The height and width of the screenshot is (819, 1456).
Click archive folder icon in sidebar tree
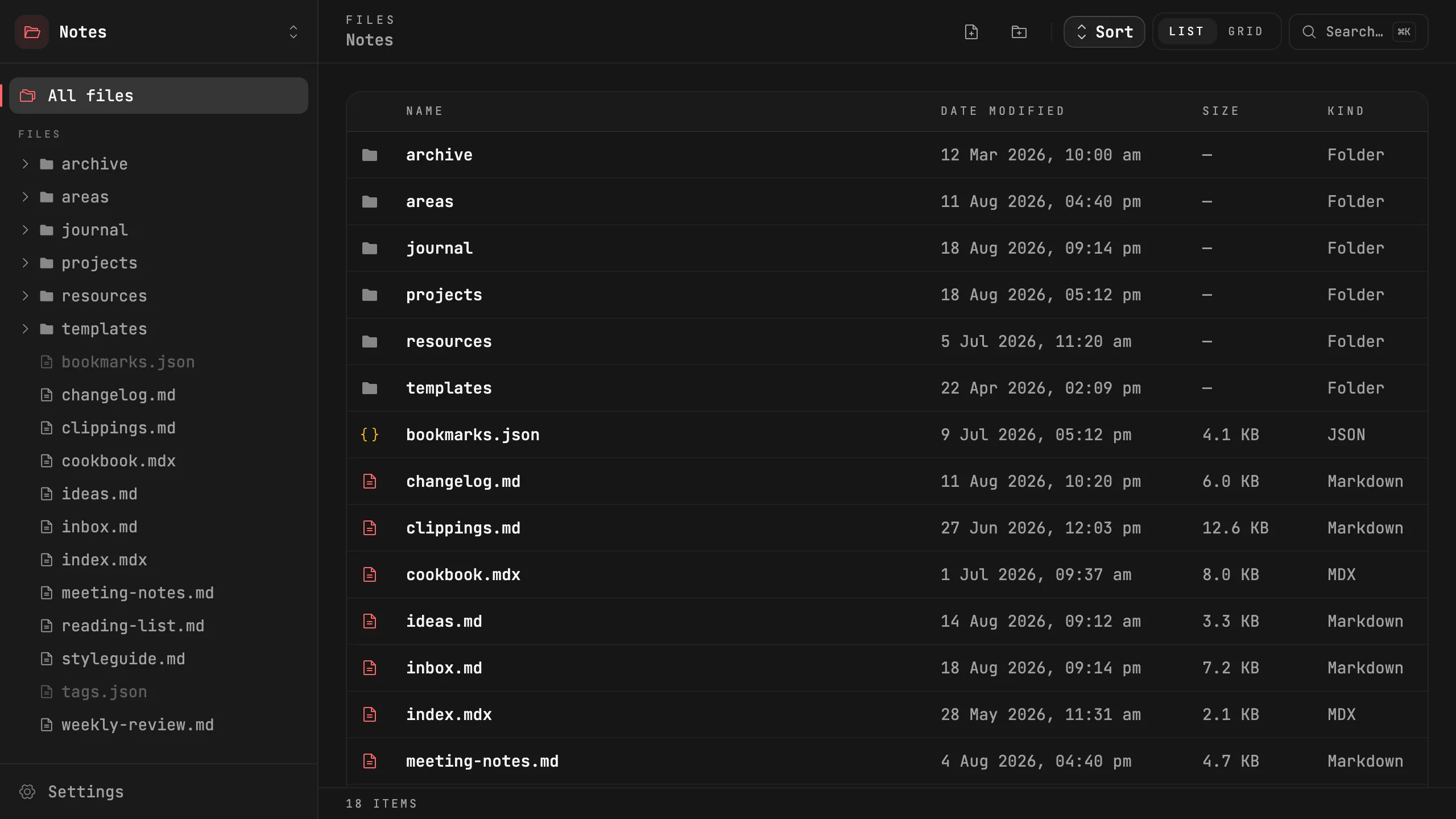point(47,164)
